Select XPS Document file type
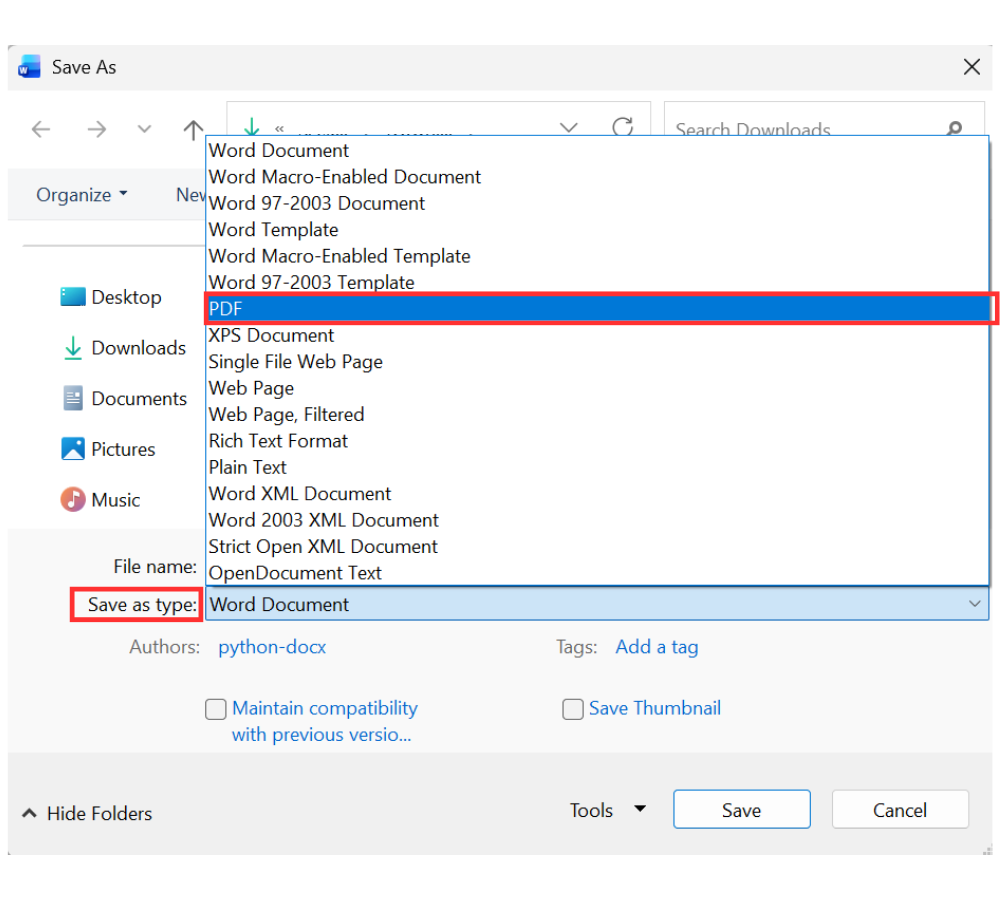Screen dimensions: 1000x900 tap(597, 336)
